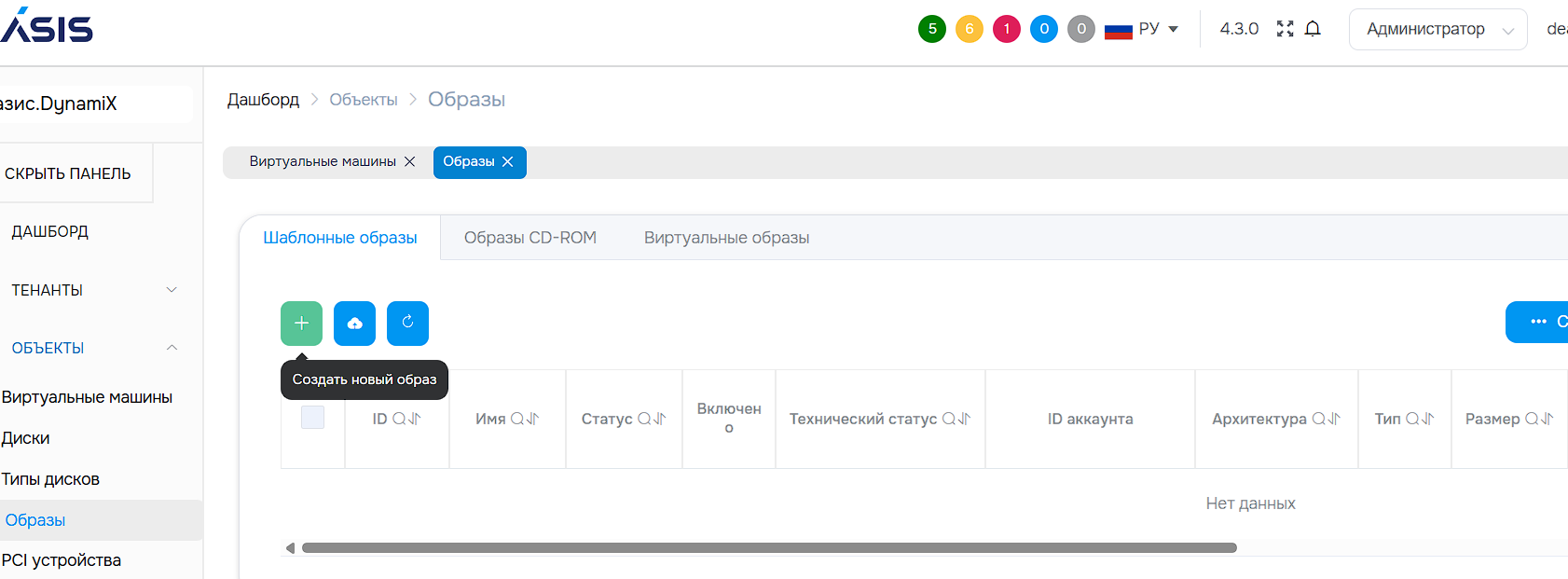Click the green status badge showing 5
The image size is (1568, 579).
(x=932, y=29)
